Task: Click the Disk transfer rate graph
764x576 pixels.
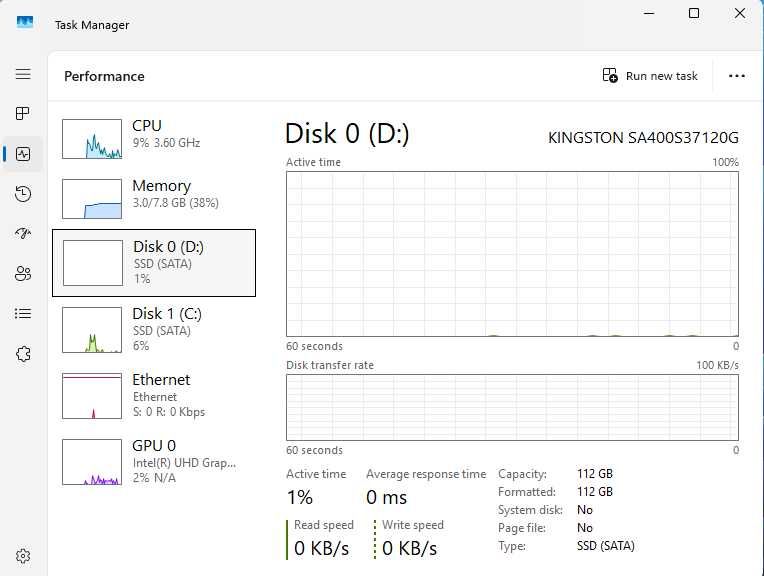Action: [512, 407]
